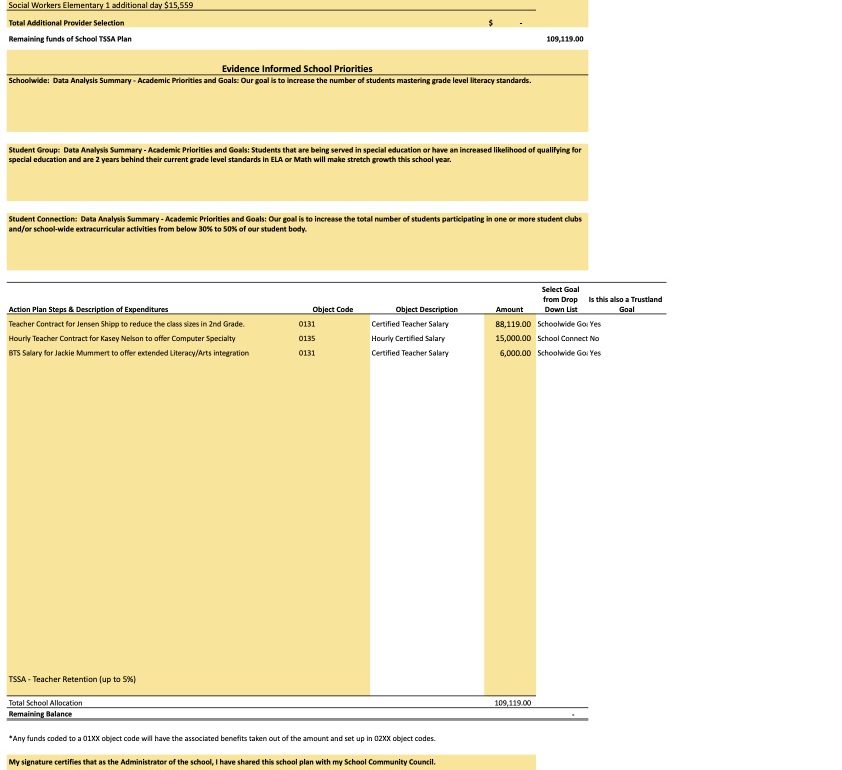842x770 pixels.
Task: Select the TSSA - Teacher Retention (up to 5%) line
Action: 72,679
